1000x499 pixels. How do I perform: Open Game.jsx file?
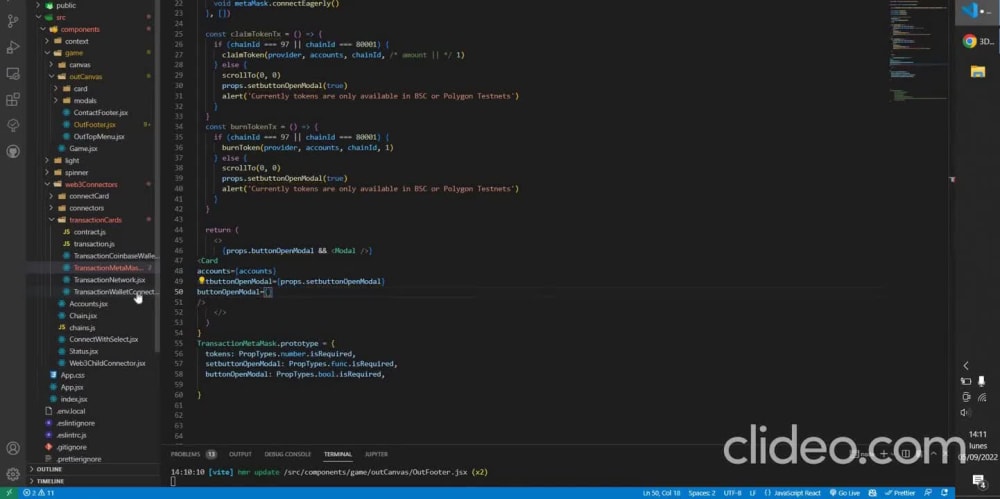coord(83,149)
